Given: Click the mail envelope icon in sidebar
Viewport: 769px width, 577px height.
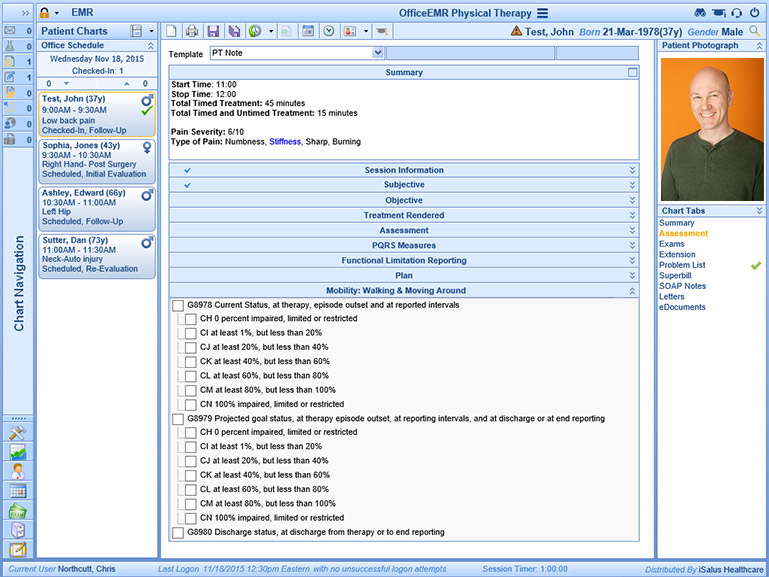Looking at the screenshot, I should [10, 30].
